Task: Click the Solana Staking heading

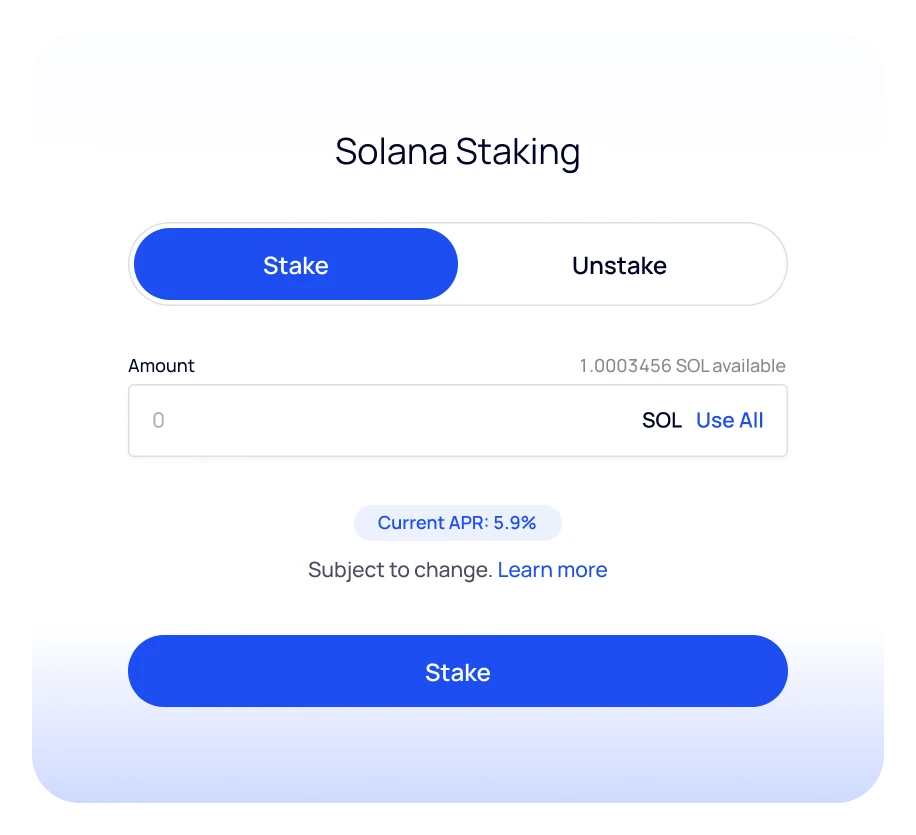Action: pos(457,152)
